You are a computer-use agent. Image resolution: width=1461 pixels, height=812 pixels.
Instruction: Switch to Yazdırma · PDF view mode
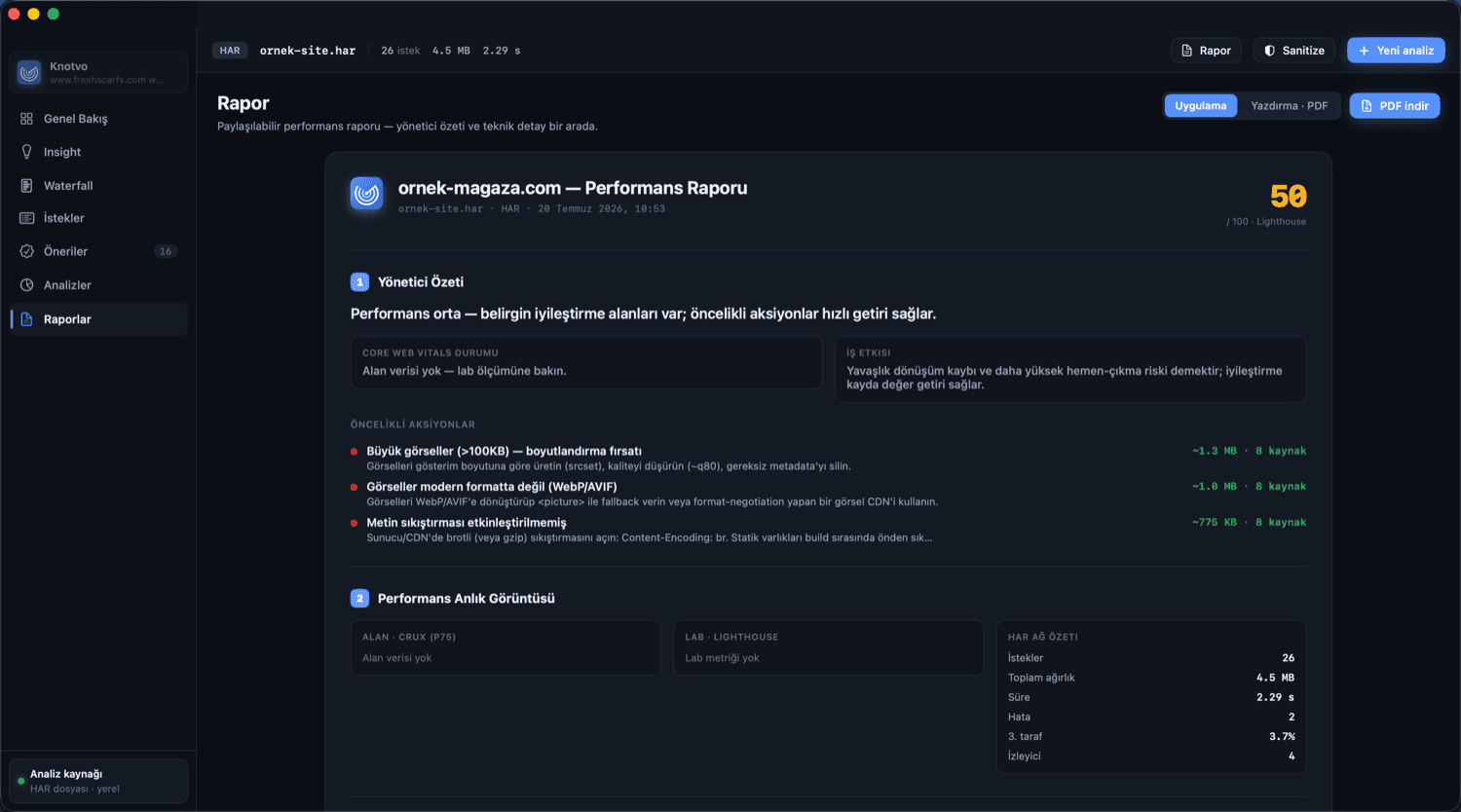(x=1289, y=106)
